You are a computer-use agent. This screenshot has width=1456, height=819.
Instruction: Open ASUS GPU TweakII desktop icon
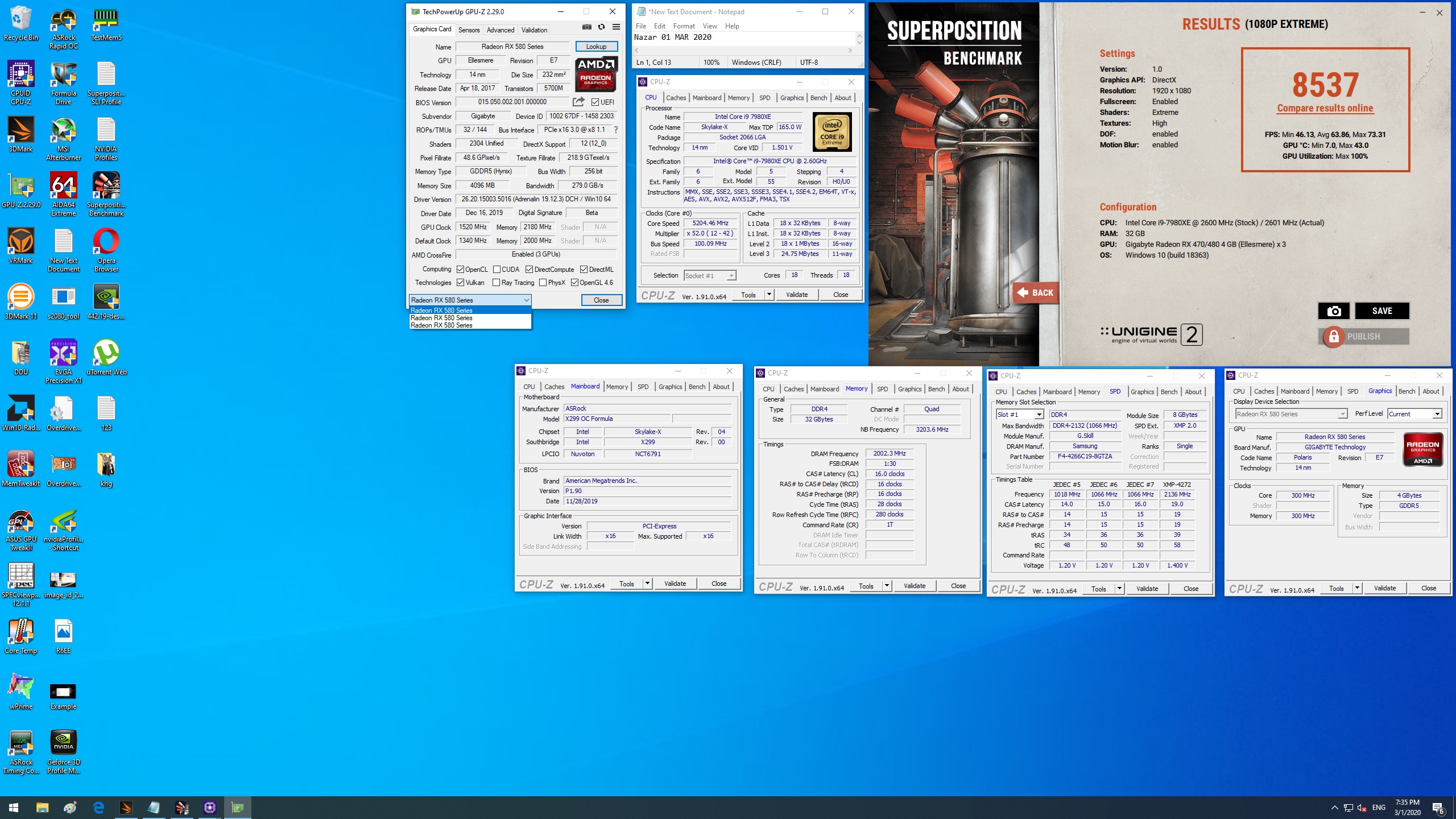point(21,530)
